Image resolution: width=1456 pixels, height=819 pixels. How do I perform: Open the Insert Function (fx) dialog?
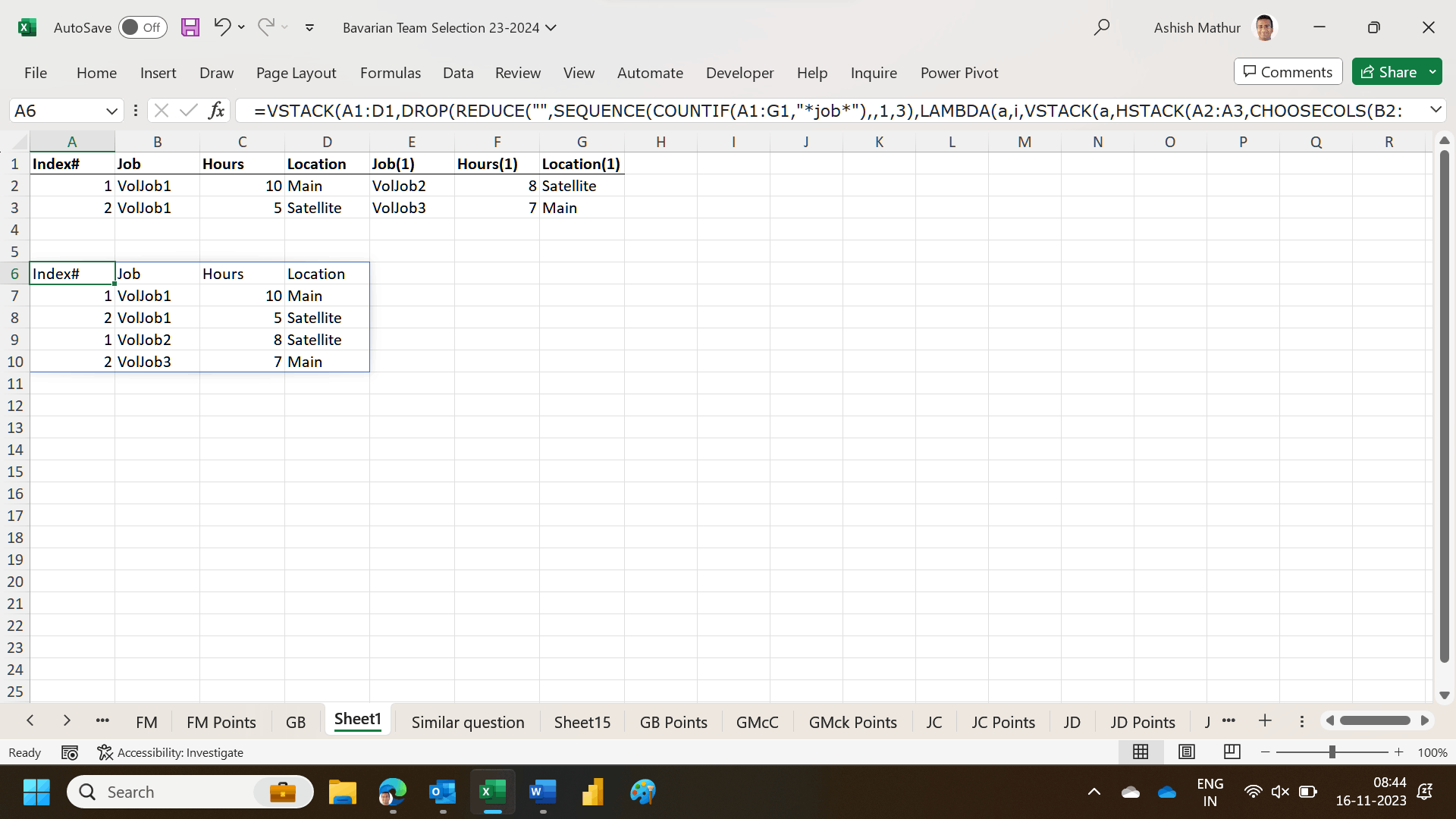click(x=217, y=110)
